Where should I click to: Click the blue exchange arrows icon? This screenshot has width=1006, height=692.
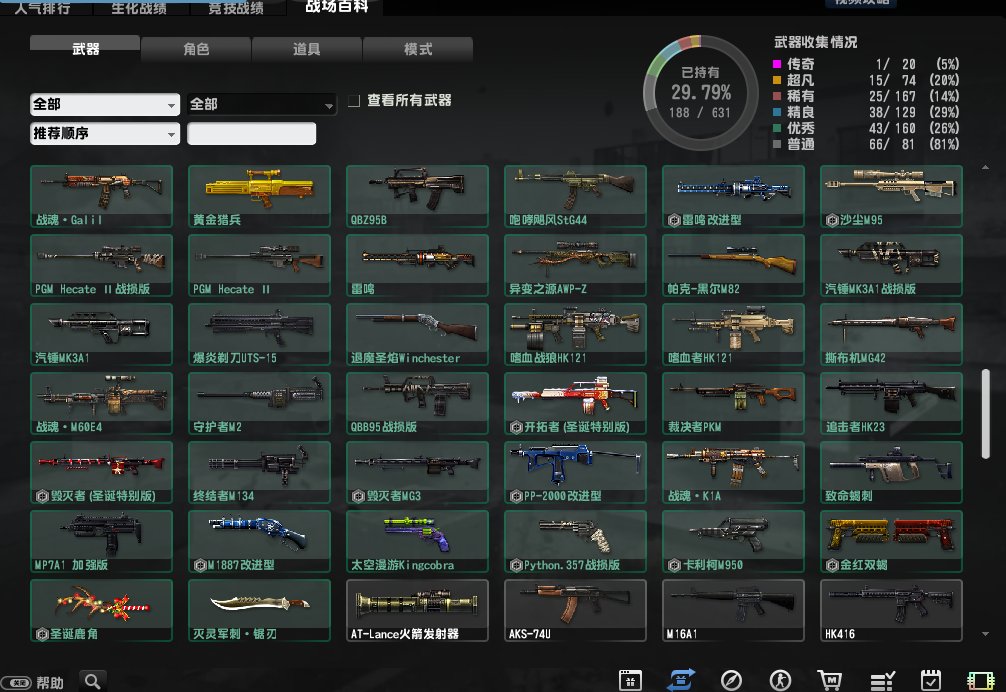point(682,678)
